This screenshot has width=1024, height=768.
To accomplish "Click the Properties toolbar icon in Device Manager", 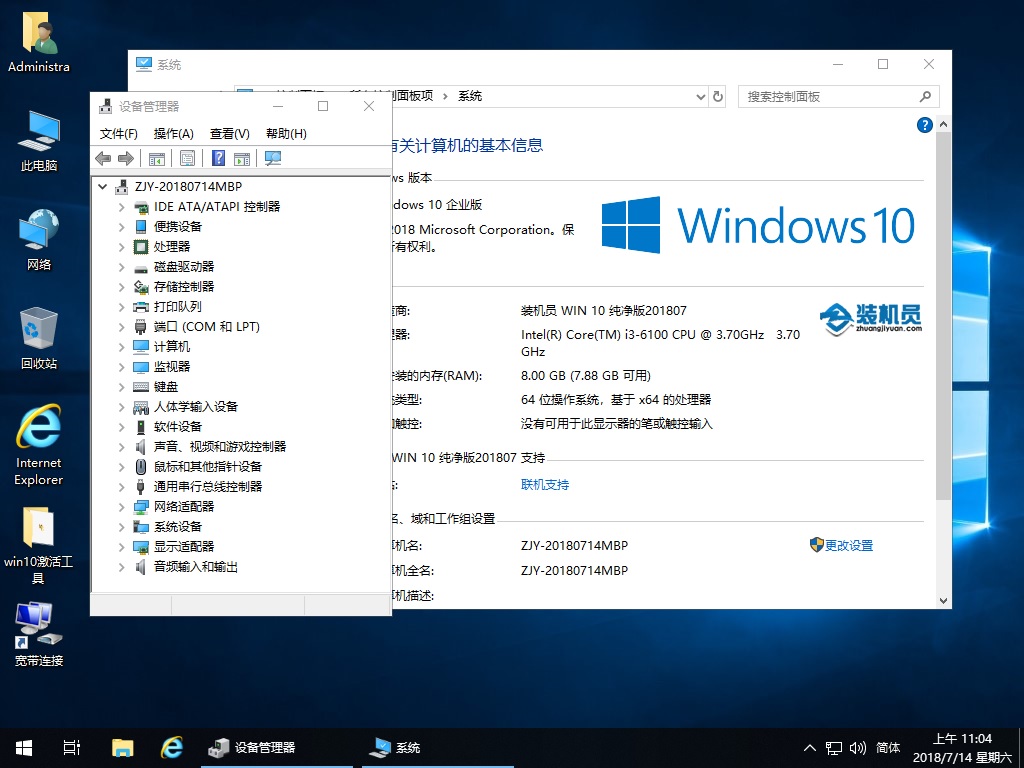I will tap(187, 159).
